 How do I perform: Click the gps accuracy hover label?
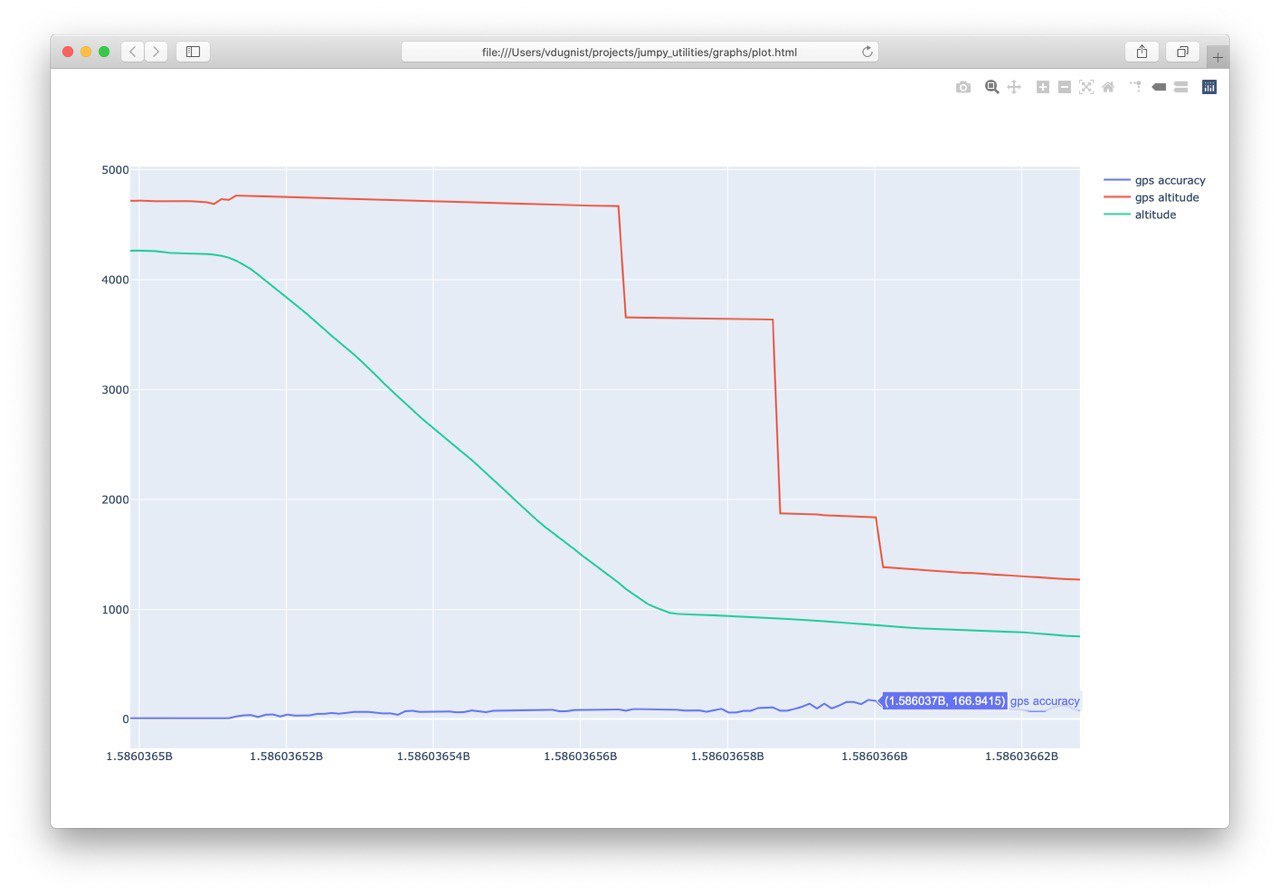pyautogui.click(x=1045, y=701)
